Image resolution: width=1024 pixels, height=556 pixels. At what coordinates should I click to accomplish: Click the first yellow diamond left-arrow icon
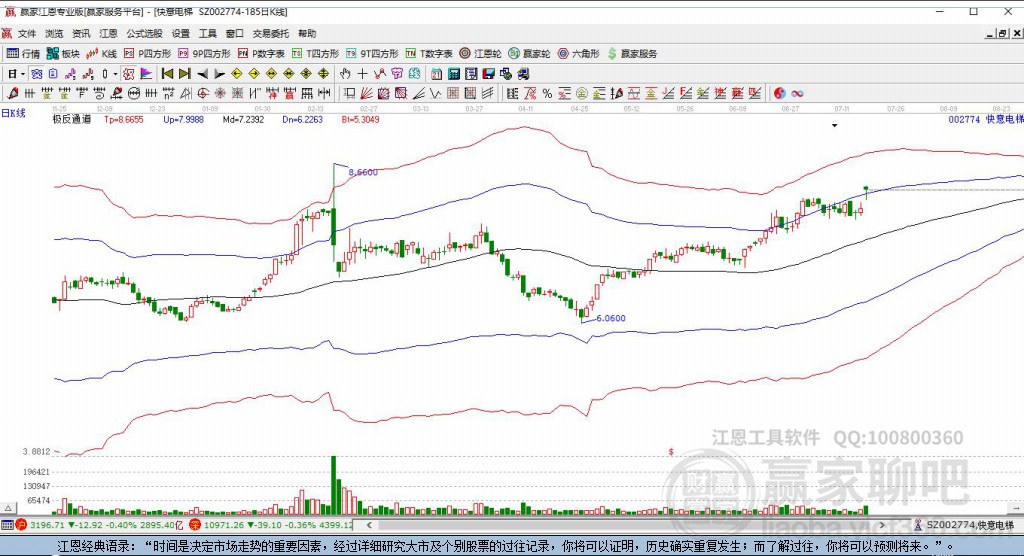tap(237, 74)
